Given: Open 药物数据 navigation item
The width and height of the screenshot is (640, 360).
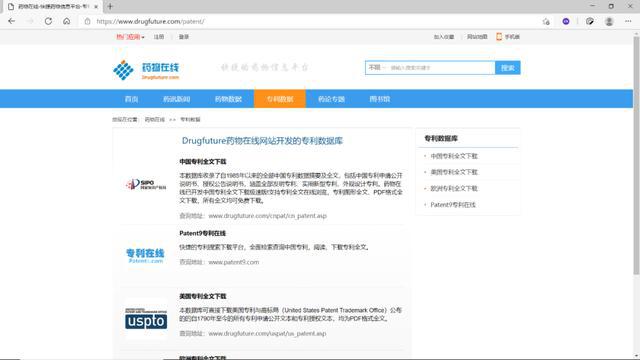Looking at the screenshot, I should pyautogui.click(x=228, y=99).
